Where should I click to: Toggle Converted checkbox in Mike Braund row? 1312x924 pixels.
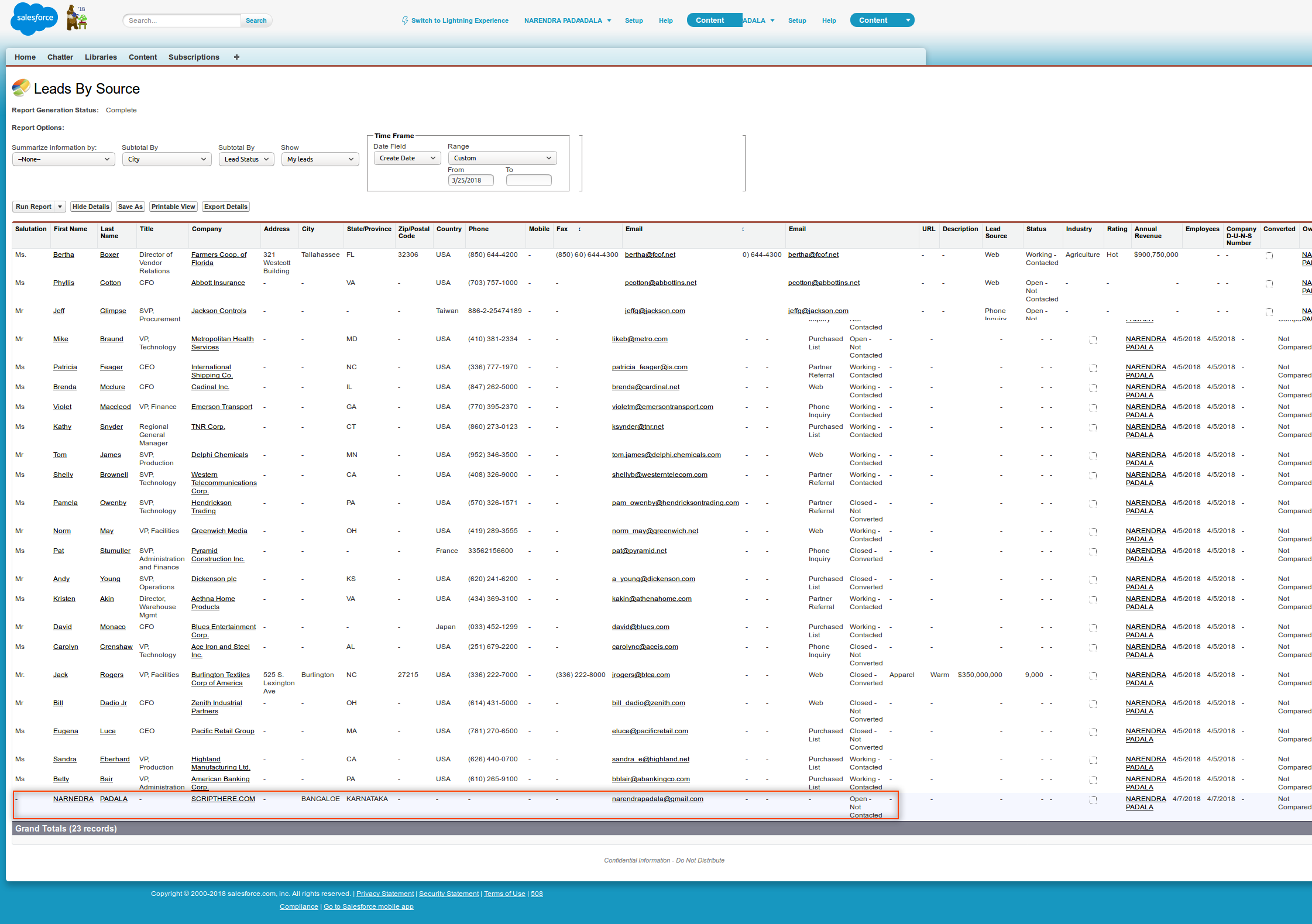pos(1093,340)
